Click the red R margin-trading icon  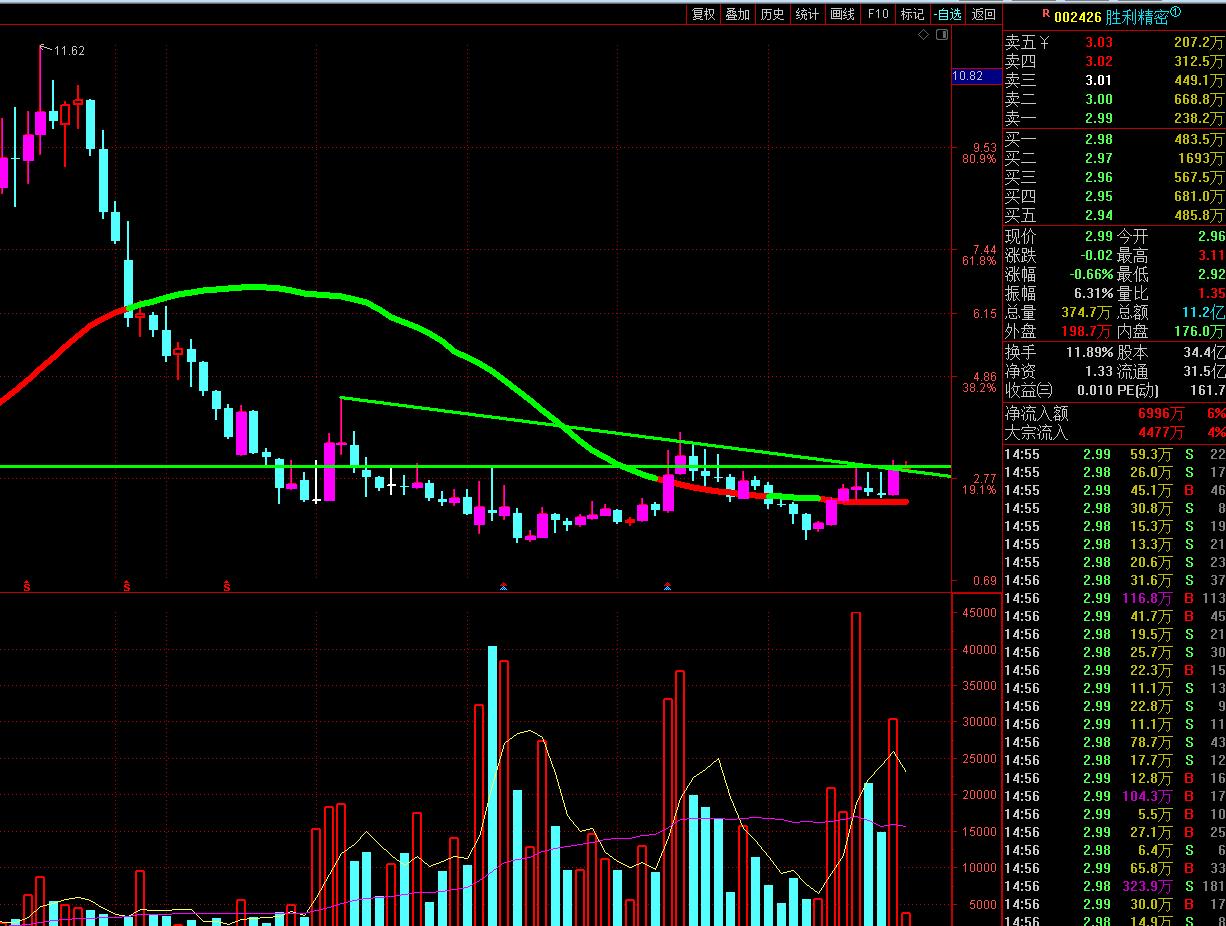click(1046, 14)
